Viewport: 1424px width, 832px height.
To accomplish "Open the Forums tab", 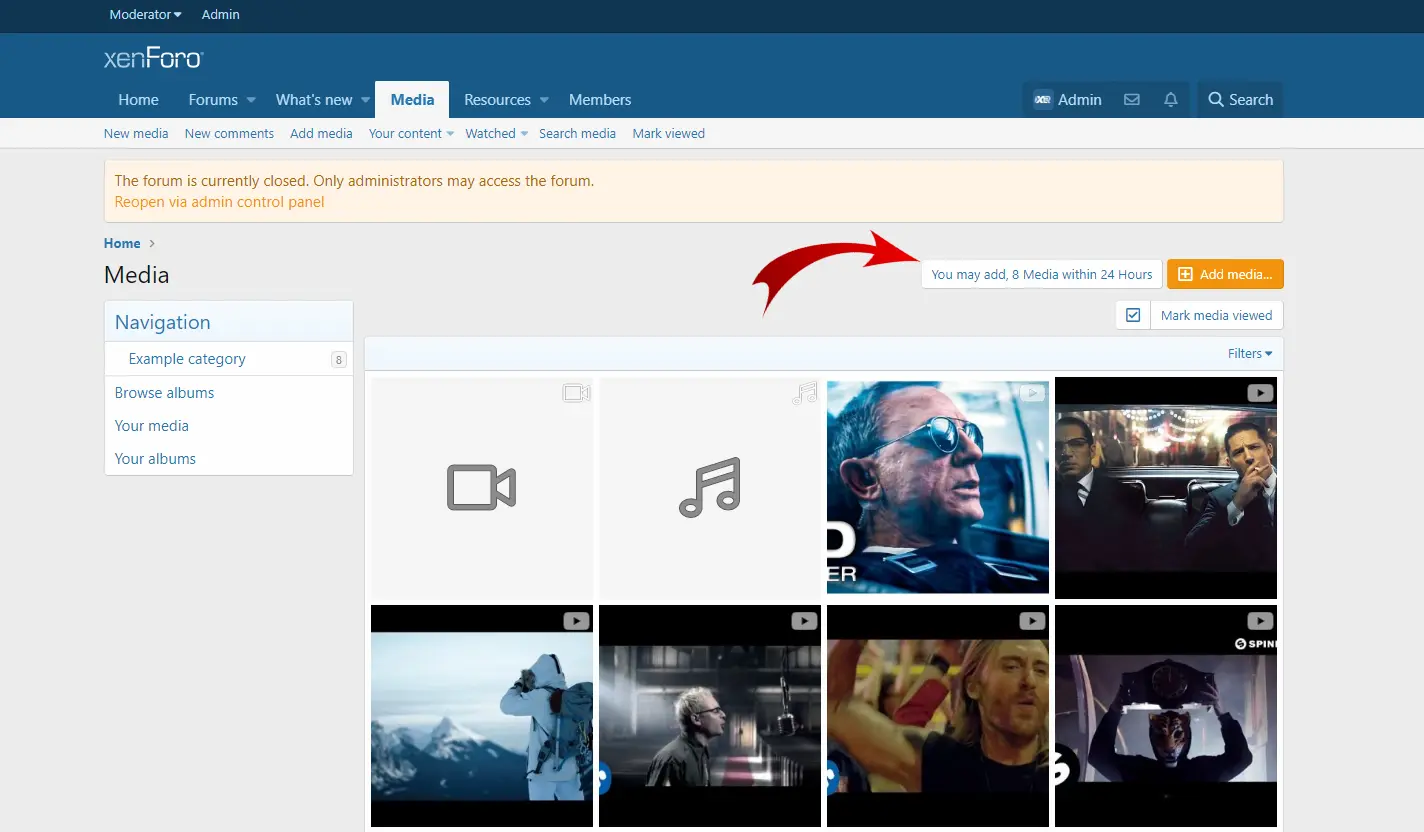I will (x=213, y=100).
